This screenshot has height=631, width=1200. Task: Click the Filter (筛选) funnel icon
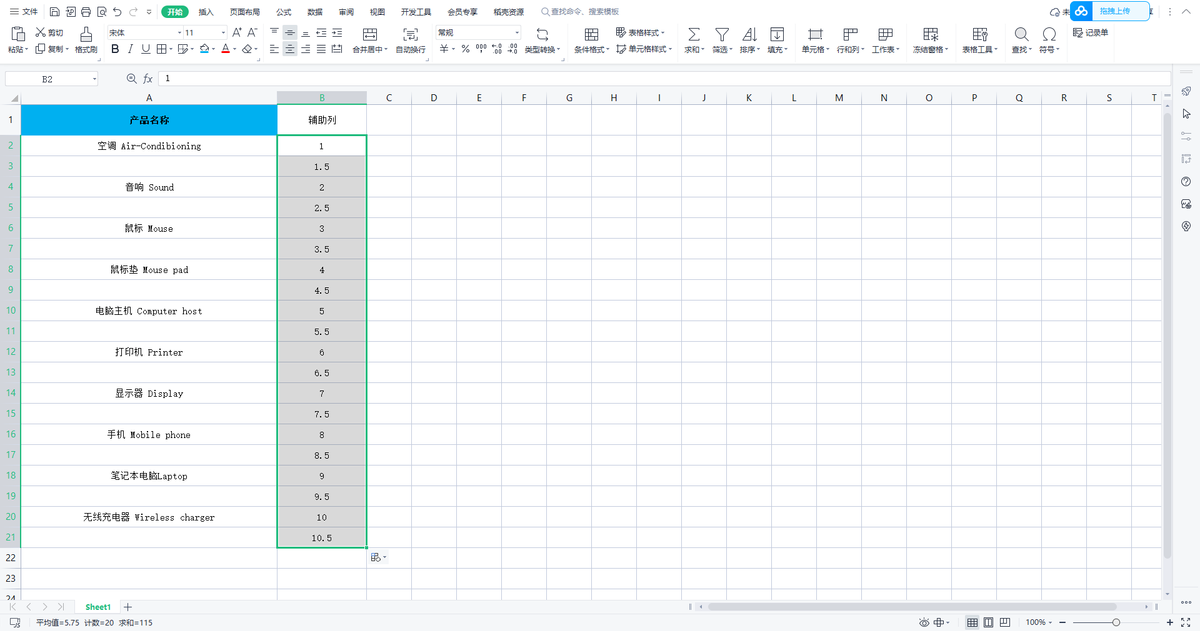[x=721, y=34]
